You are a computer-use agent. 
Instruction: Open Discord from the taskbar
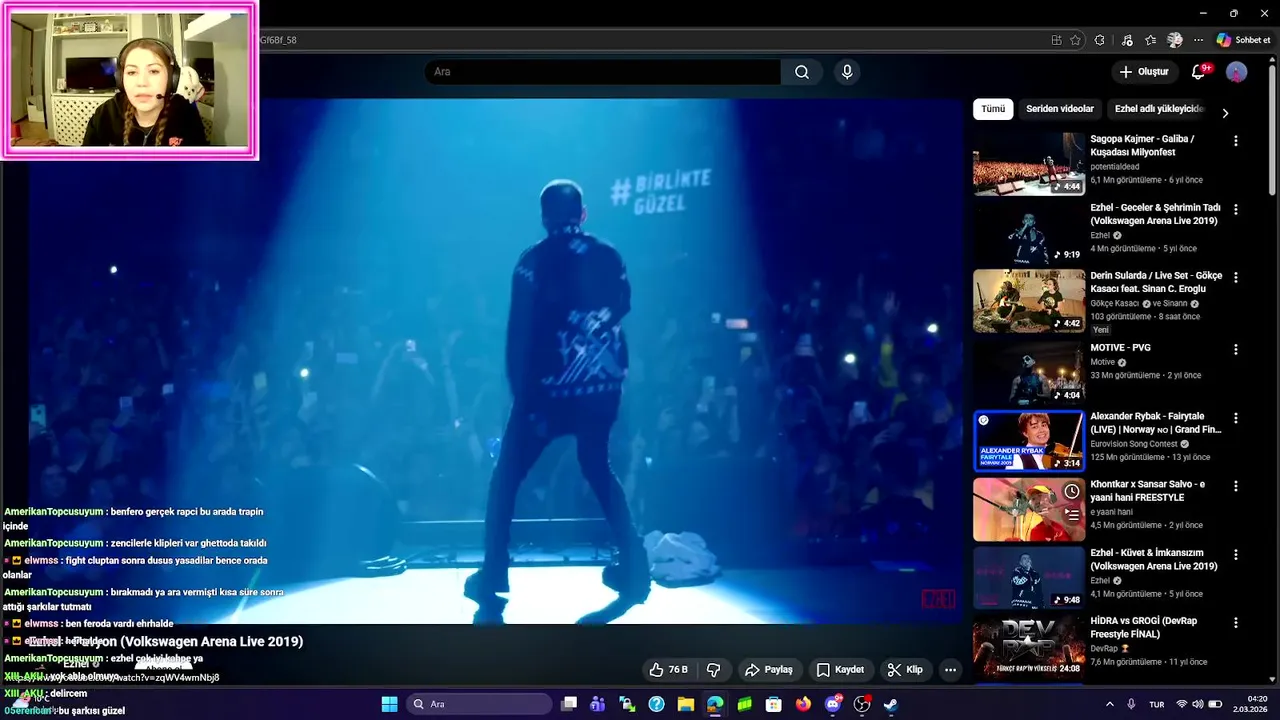pyautogui.click(x=833, y=704)
